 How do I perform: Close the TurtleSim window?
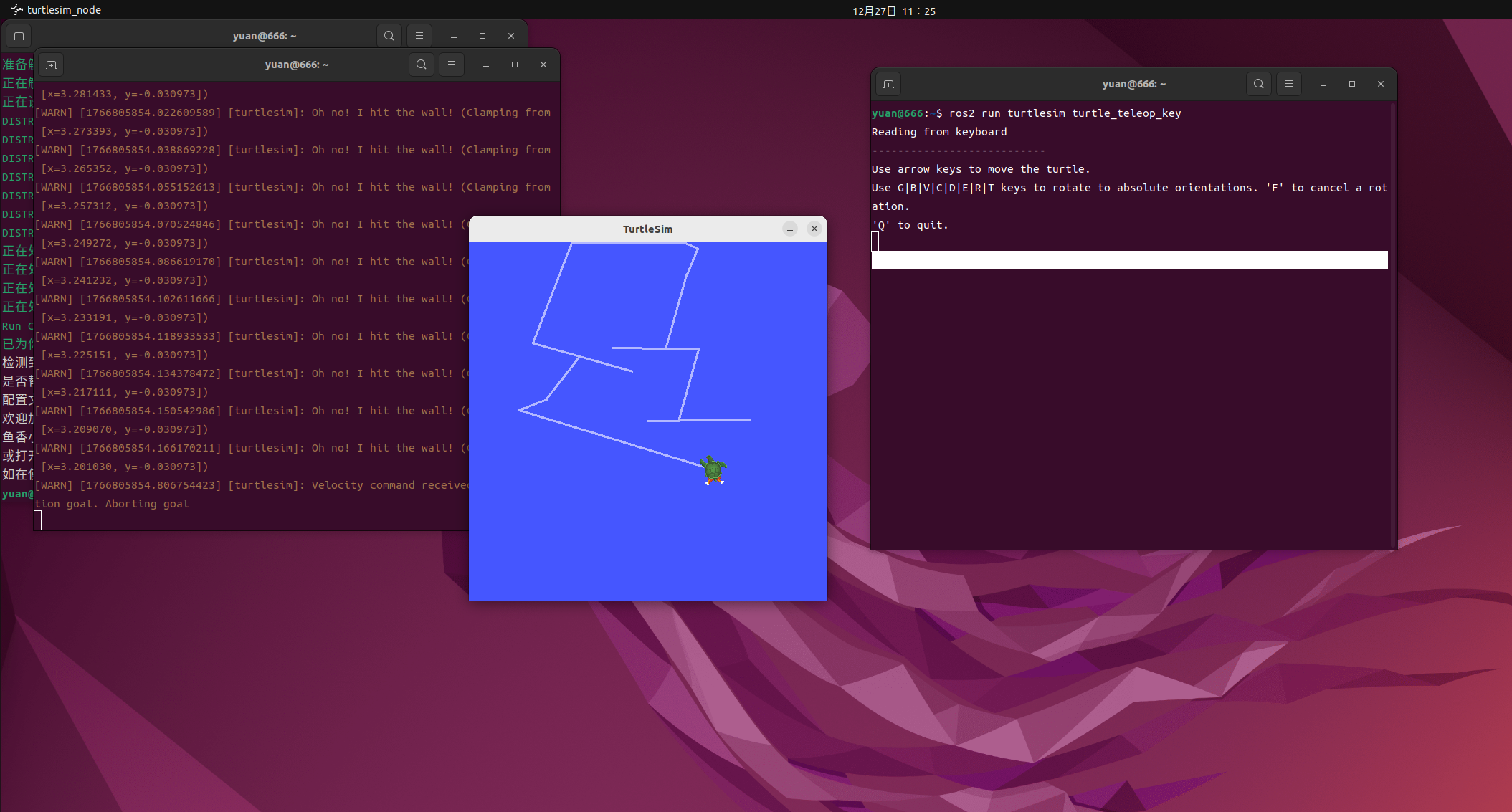click(814, 229)
